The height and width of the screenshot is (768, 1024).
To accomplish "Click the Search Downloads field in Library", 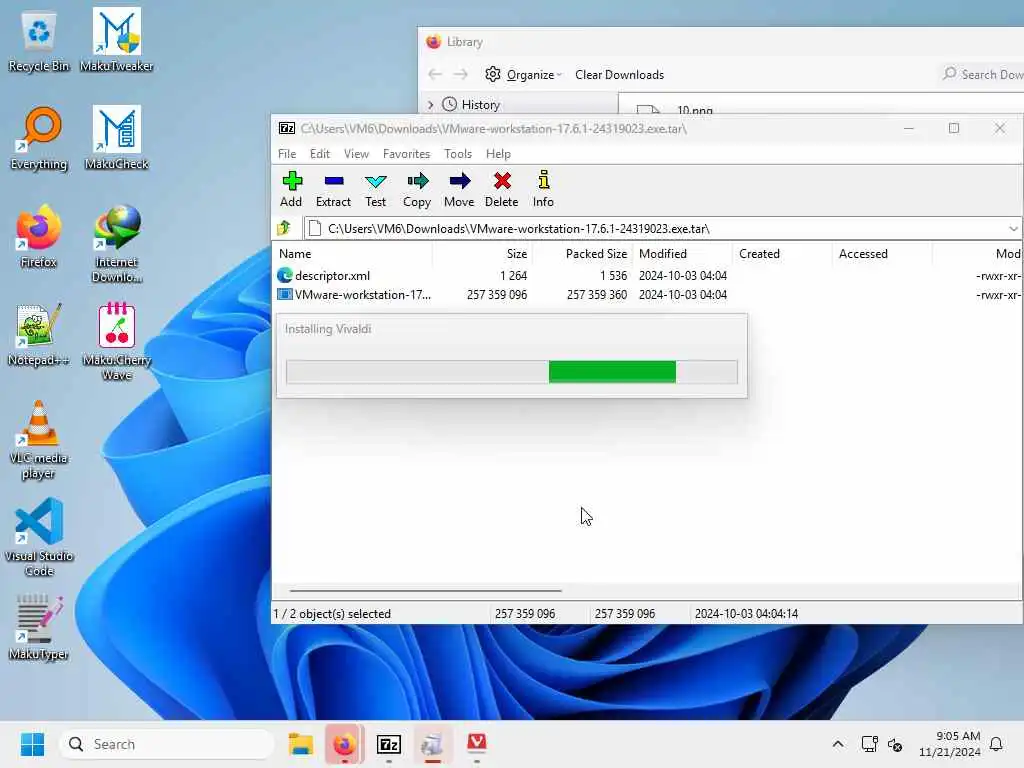I will [982, 74].
